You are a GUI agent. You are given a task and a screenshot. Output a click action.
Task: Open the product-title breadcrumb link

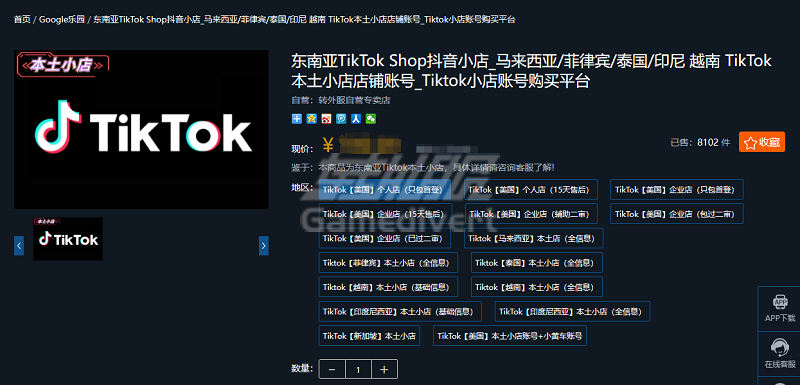click(x=304, y=20)
